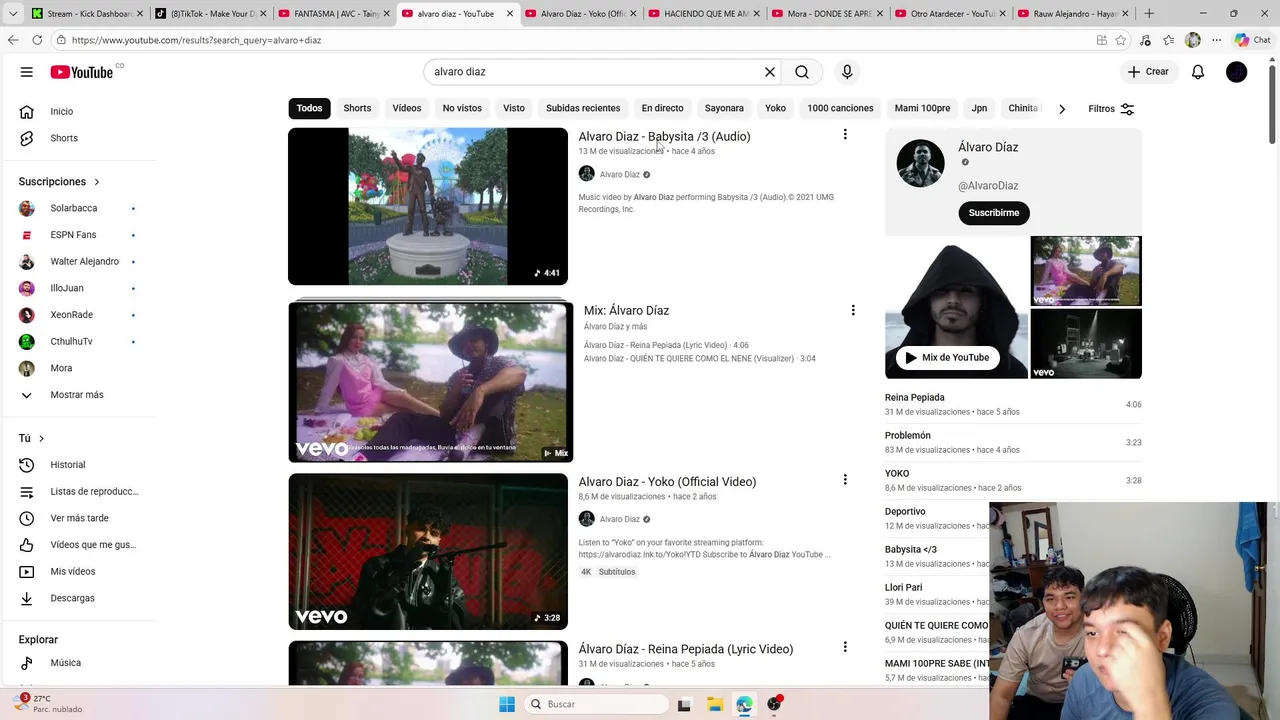
Task: Open the Crear button
Action: coord(1148,72)
